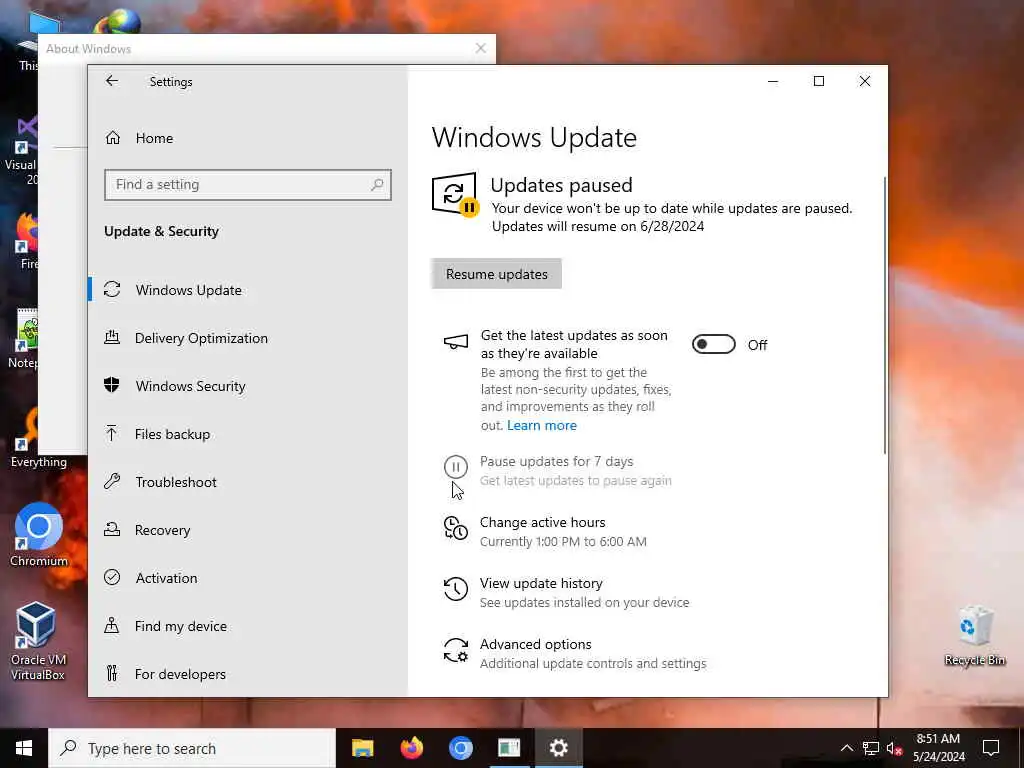Click the Files backup upload-arrow icon

tap(112, 434)
